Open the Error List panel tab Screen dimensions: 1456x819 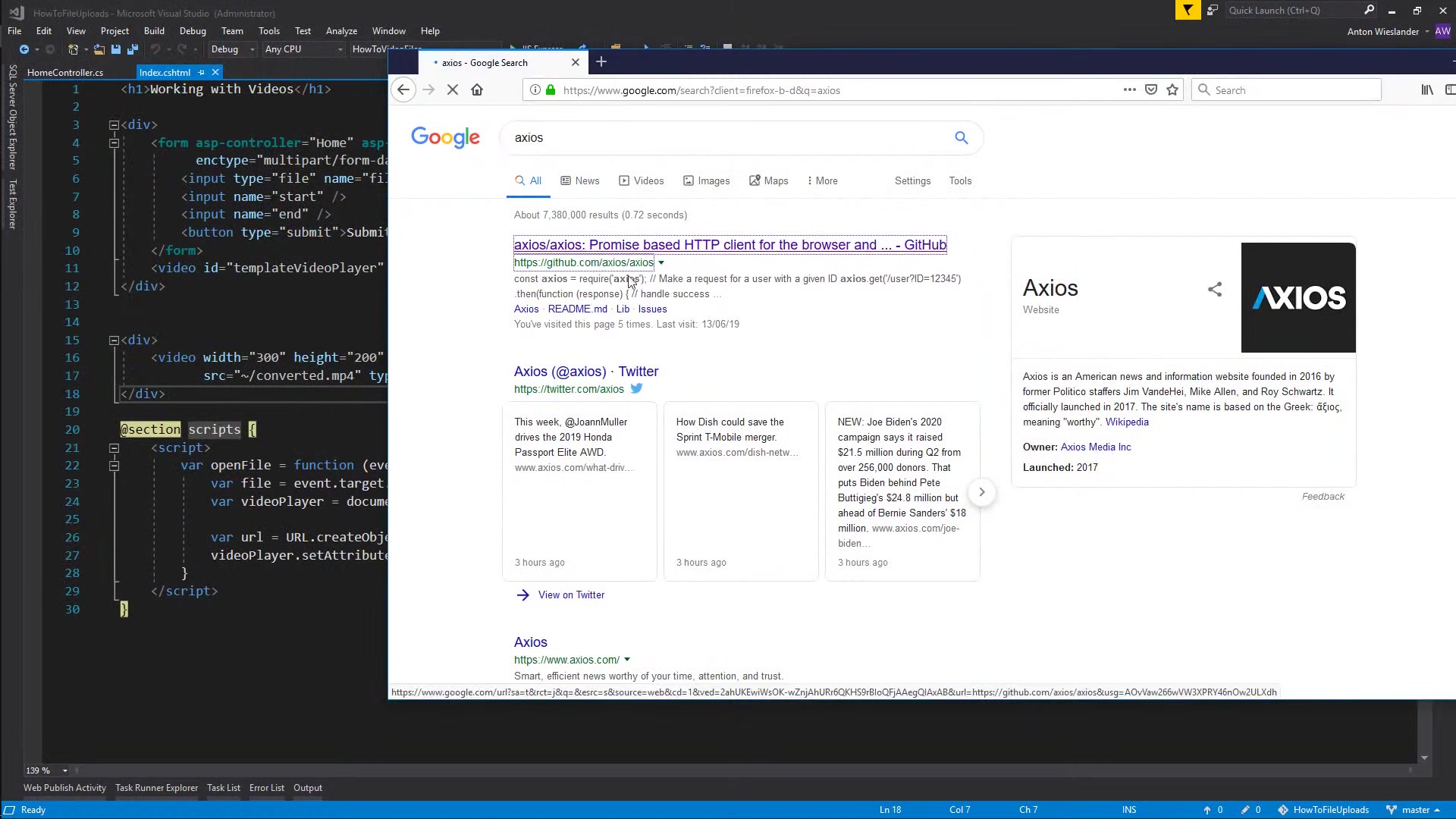[x=267, y=788]
